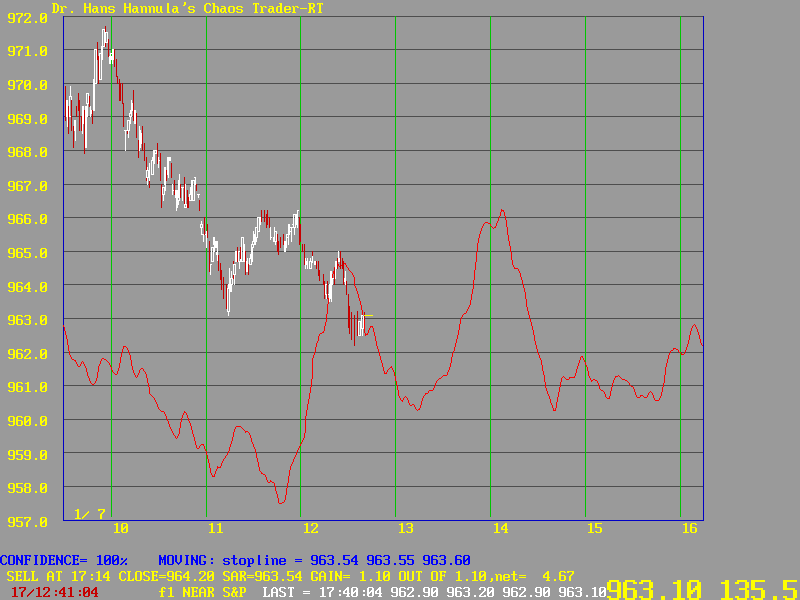Click the 965.0 price axis label

27,253
